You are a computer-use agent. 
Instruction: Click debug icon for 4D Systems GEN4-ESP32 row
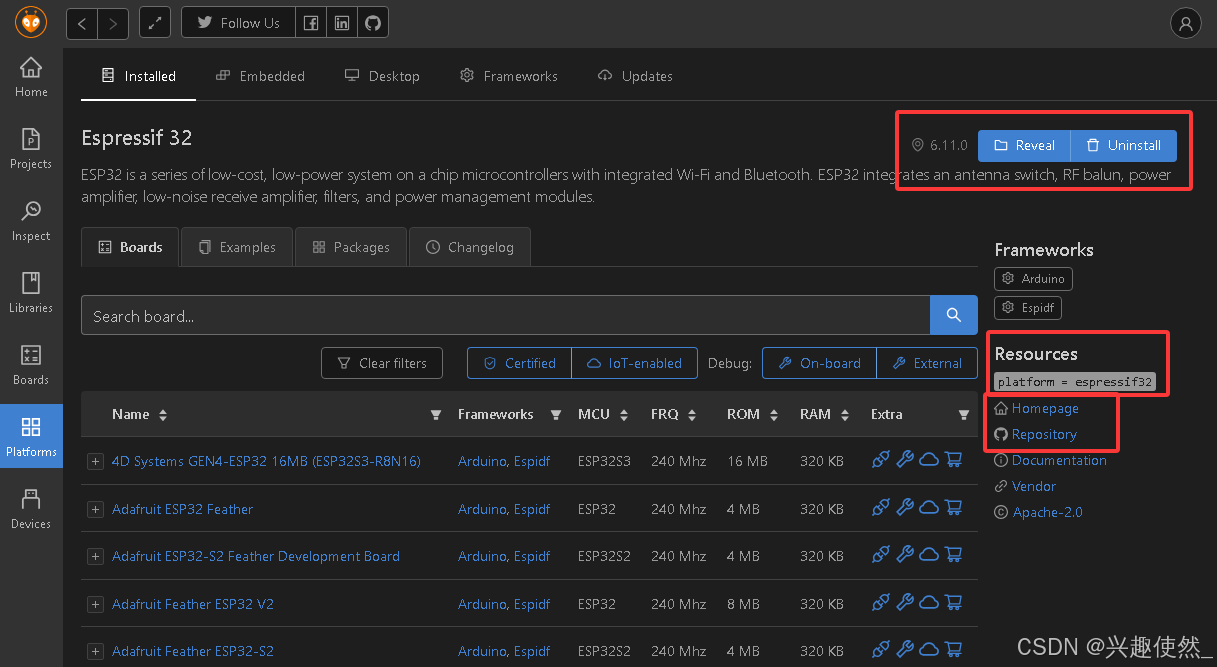(x=881, y=460)
